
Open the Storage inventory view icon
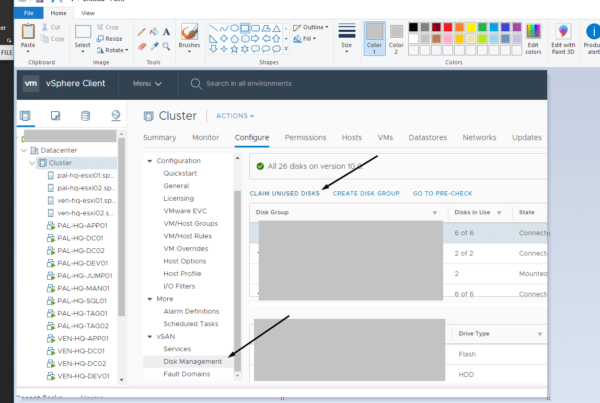85,116
